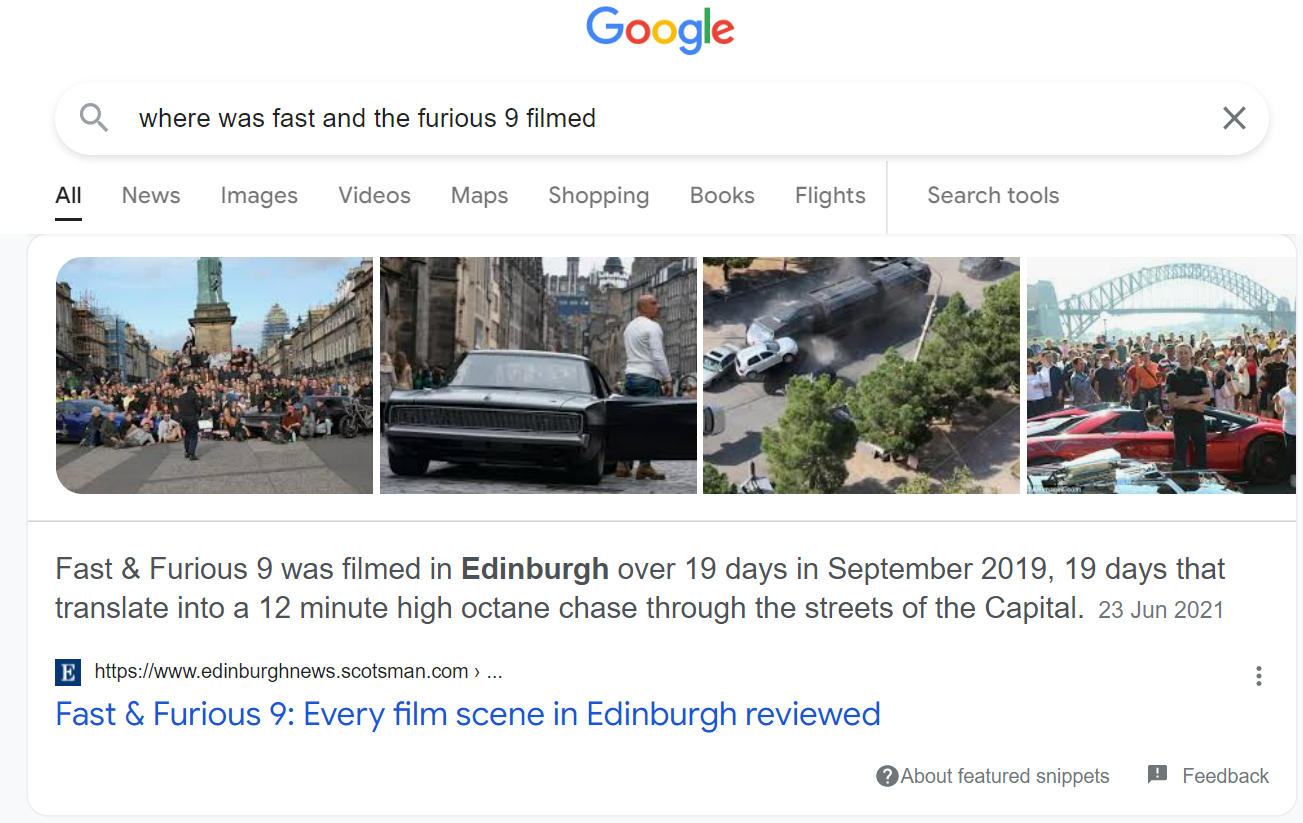This screenshot has width=1303, height=823.
Task: Open the three-dot result options menu
Action: (x=1258, y=676)
